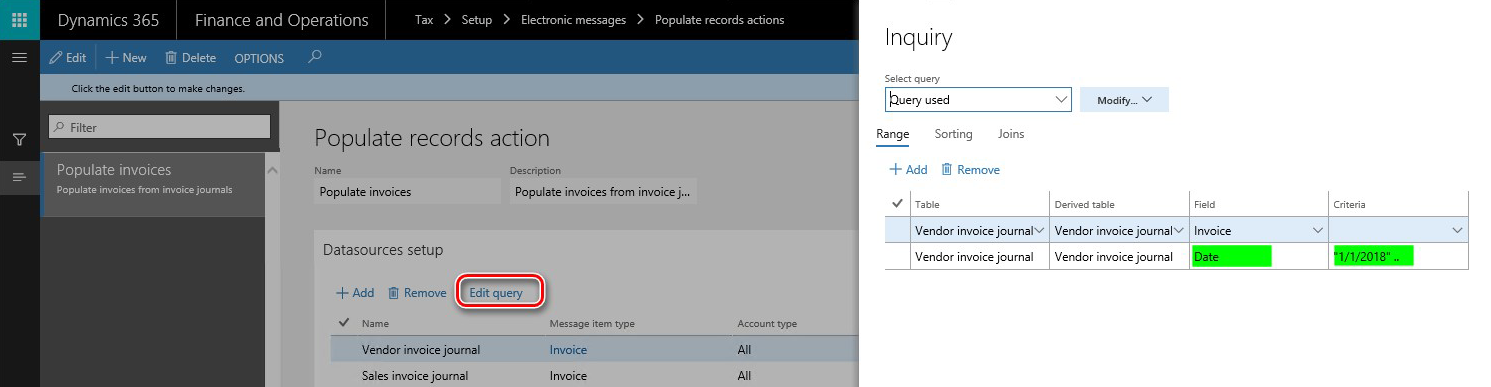Select Populate invoices list item
Screen dimensions: 1491x387
[x=152, y=184]
